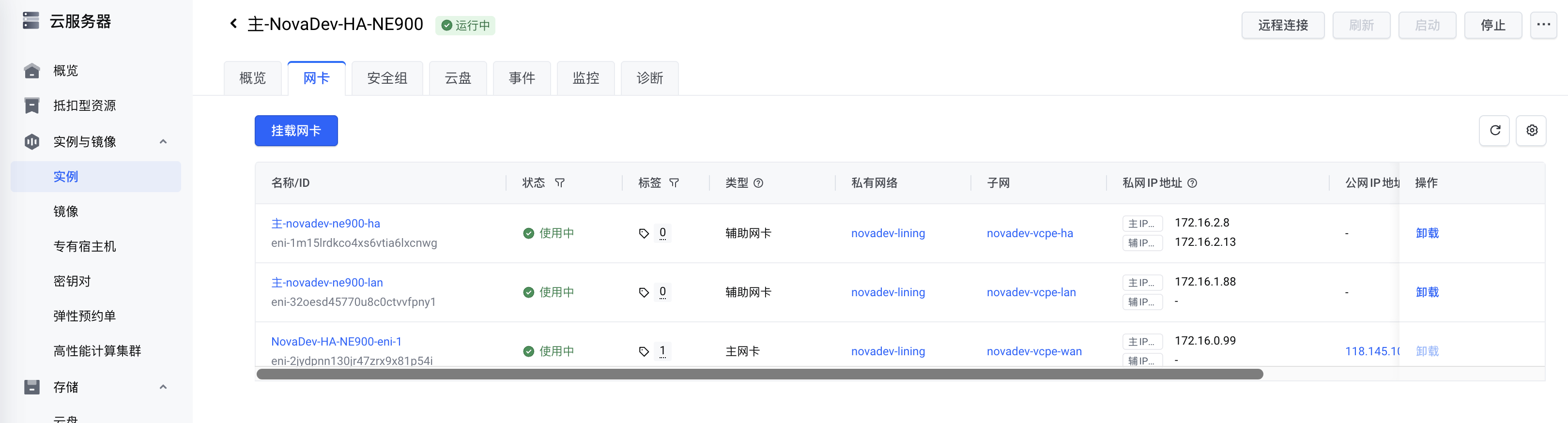This screenshot has width=1568, height=423.
Task: Click private IP 172.16.1.88
Action: point(1205,282)
